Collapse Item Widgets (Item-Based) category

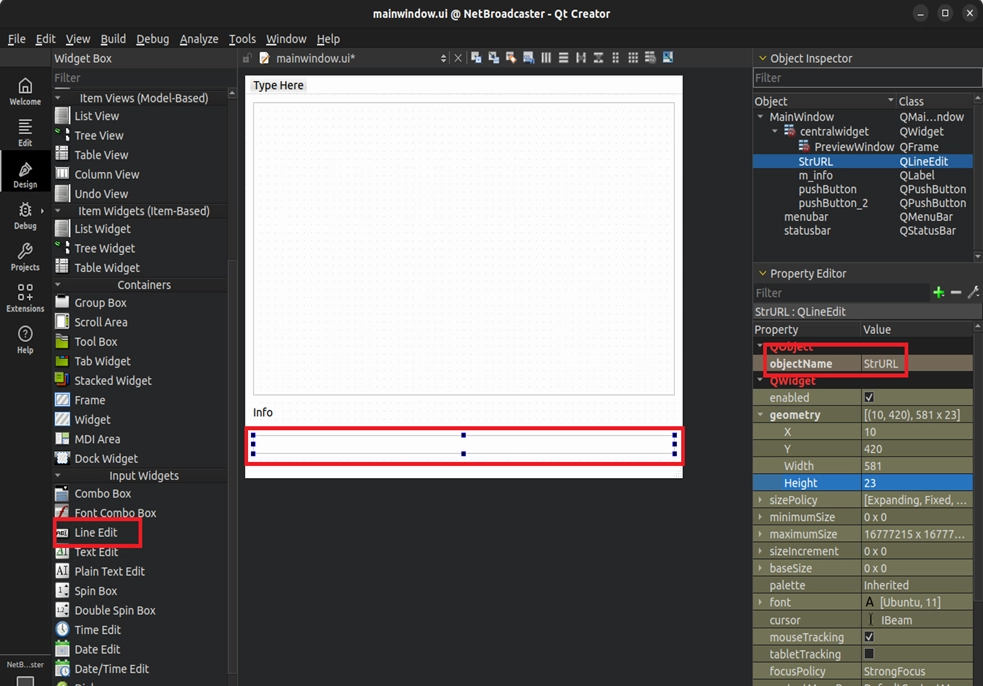point(58,211)
